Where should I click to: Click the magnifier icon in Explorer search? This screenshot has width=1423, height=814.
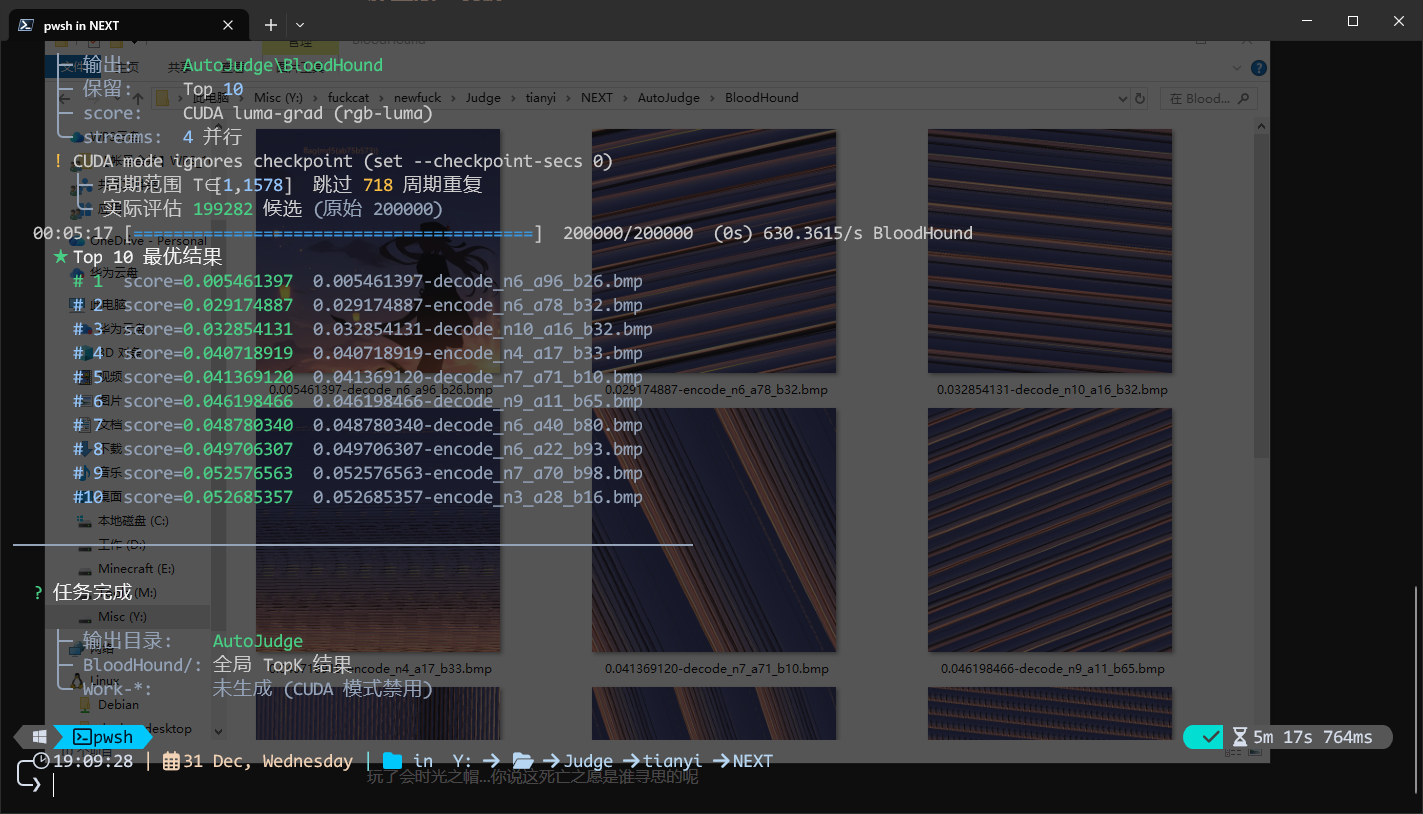pos(1244,98)
